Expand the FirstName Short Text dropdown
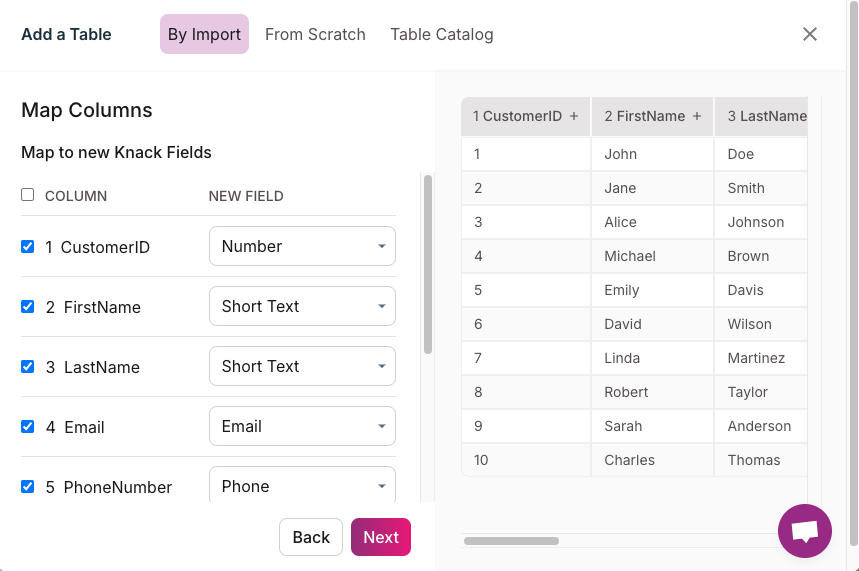This screenshot has height=571, width=859. [x=302, y=306]
